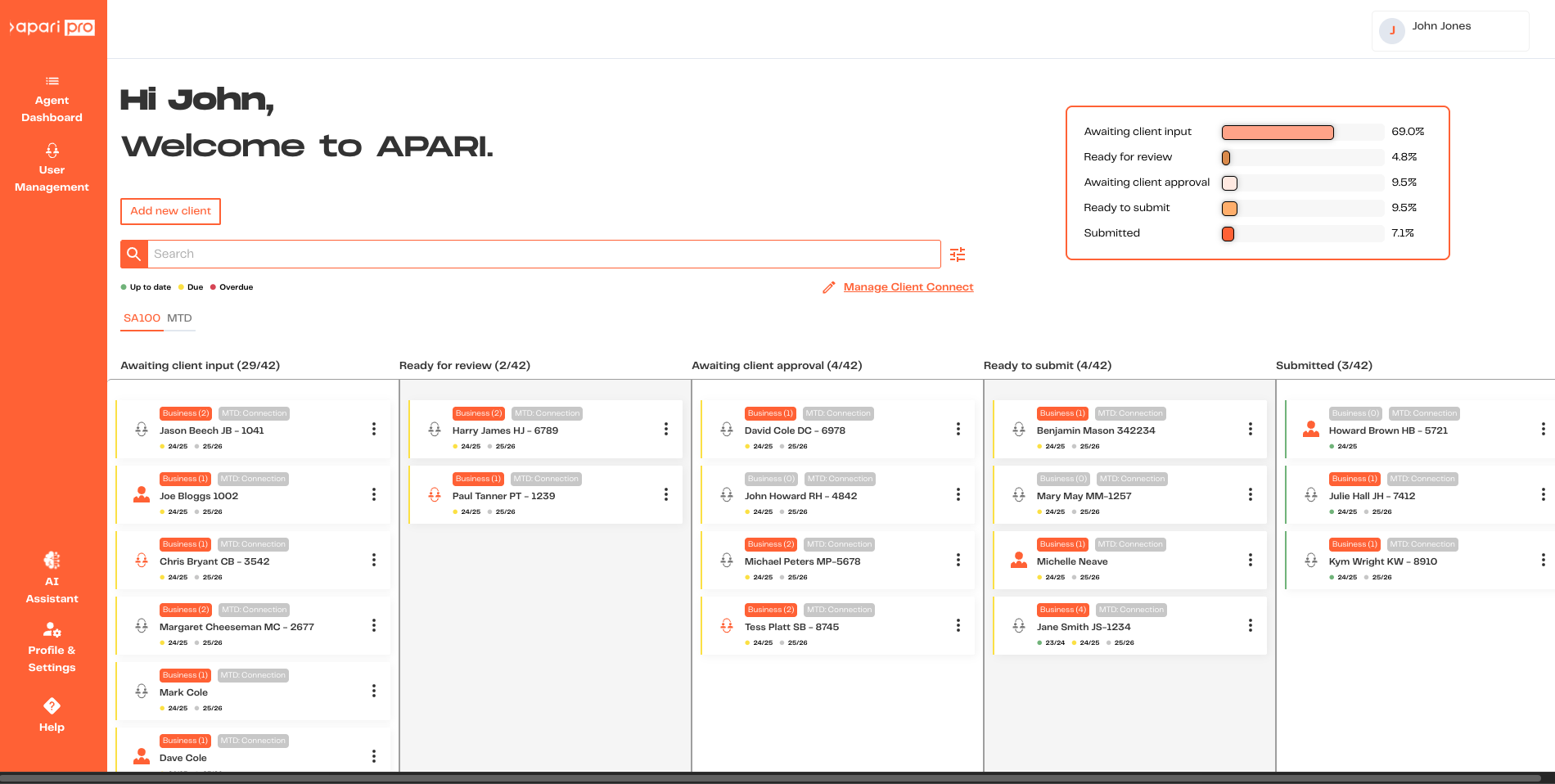Open the options menu for Harry James
The width and height of the screenshot is (1555, 784).
pos(666,429)
